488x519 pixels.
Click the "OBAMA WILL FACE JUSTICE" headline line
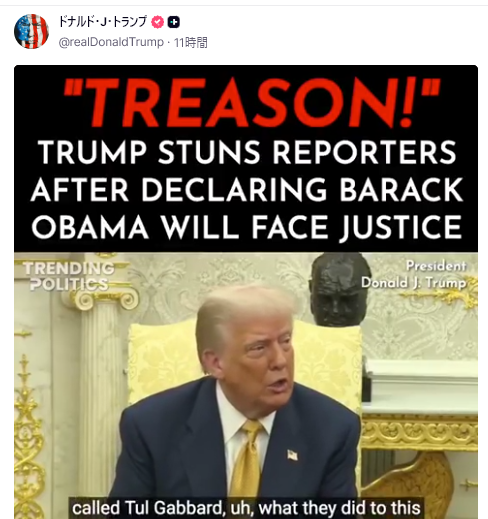[x=247, y=227]
